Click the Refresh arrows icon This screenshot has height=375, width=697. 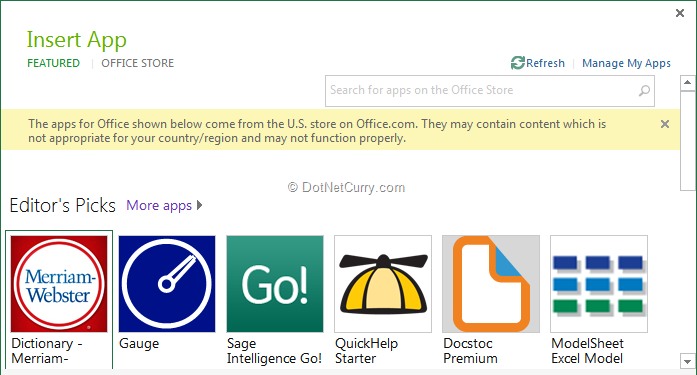tap(518, 63)
